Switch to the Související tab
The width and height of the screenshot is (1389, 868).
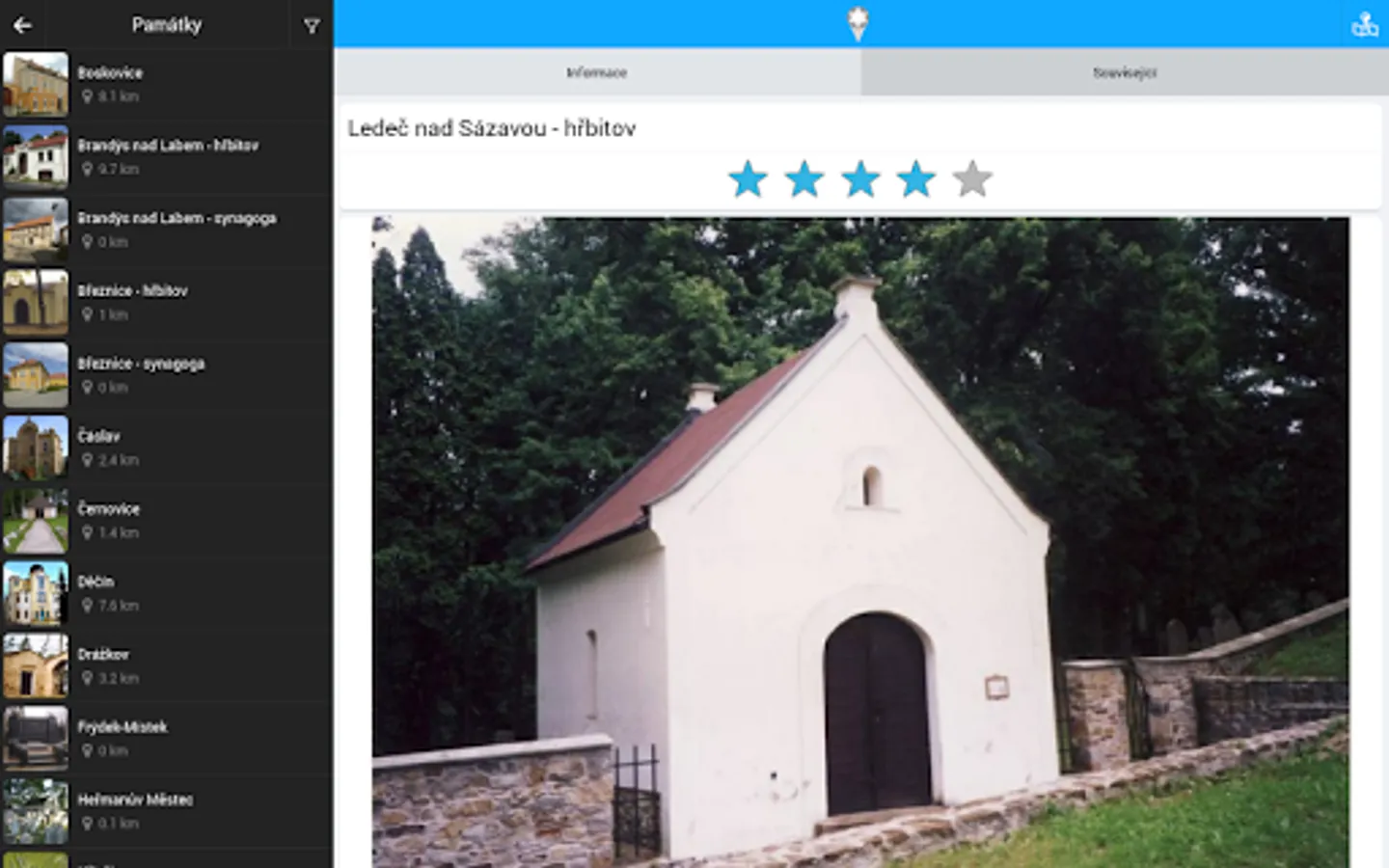pyautogui.click(x=1125, y=72)
